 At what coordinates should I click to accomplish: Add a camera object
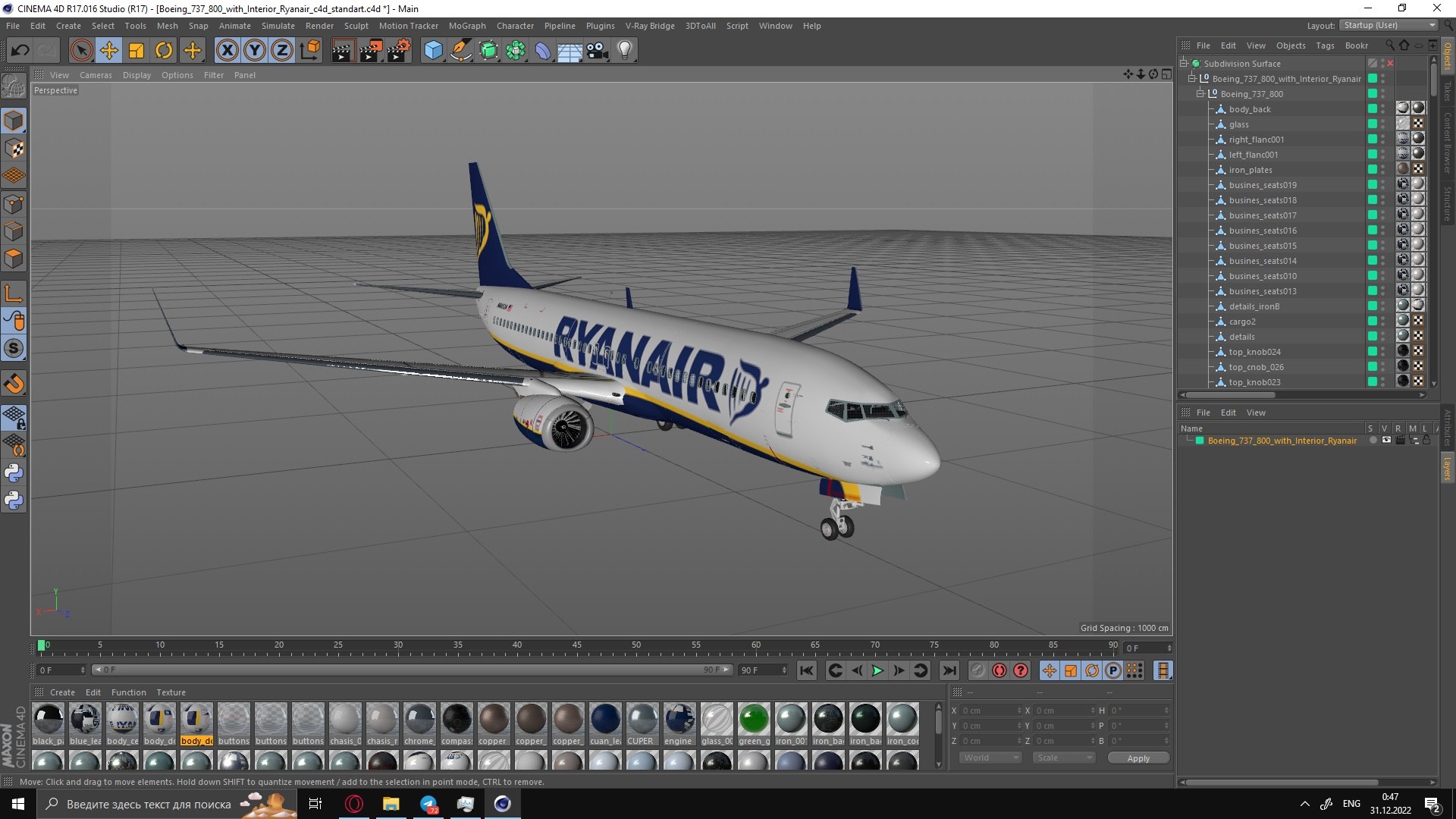[x=597, y=51]
